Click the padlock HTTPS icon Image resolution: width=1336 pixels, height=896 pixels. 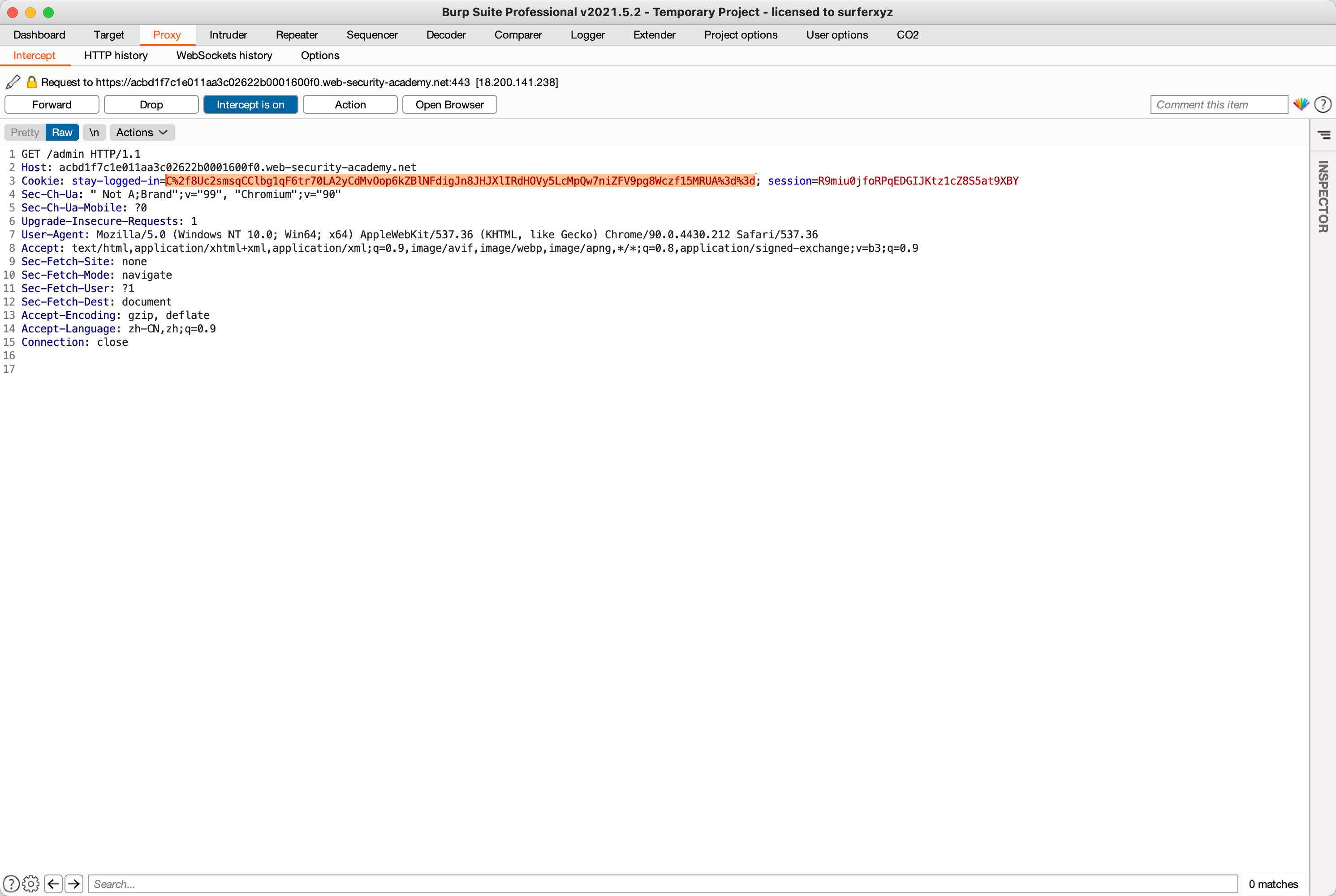point(32,82)
